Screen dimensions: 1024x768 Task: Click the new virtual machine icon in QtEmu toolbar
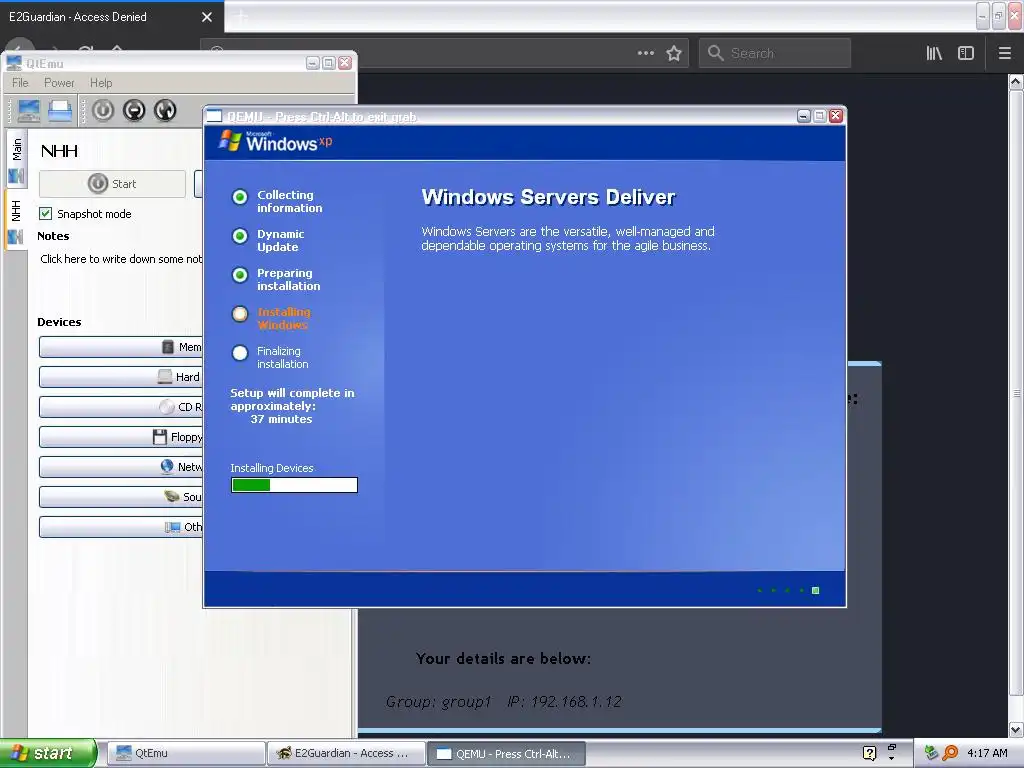tap(29, 110)
